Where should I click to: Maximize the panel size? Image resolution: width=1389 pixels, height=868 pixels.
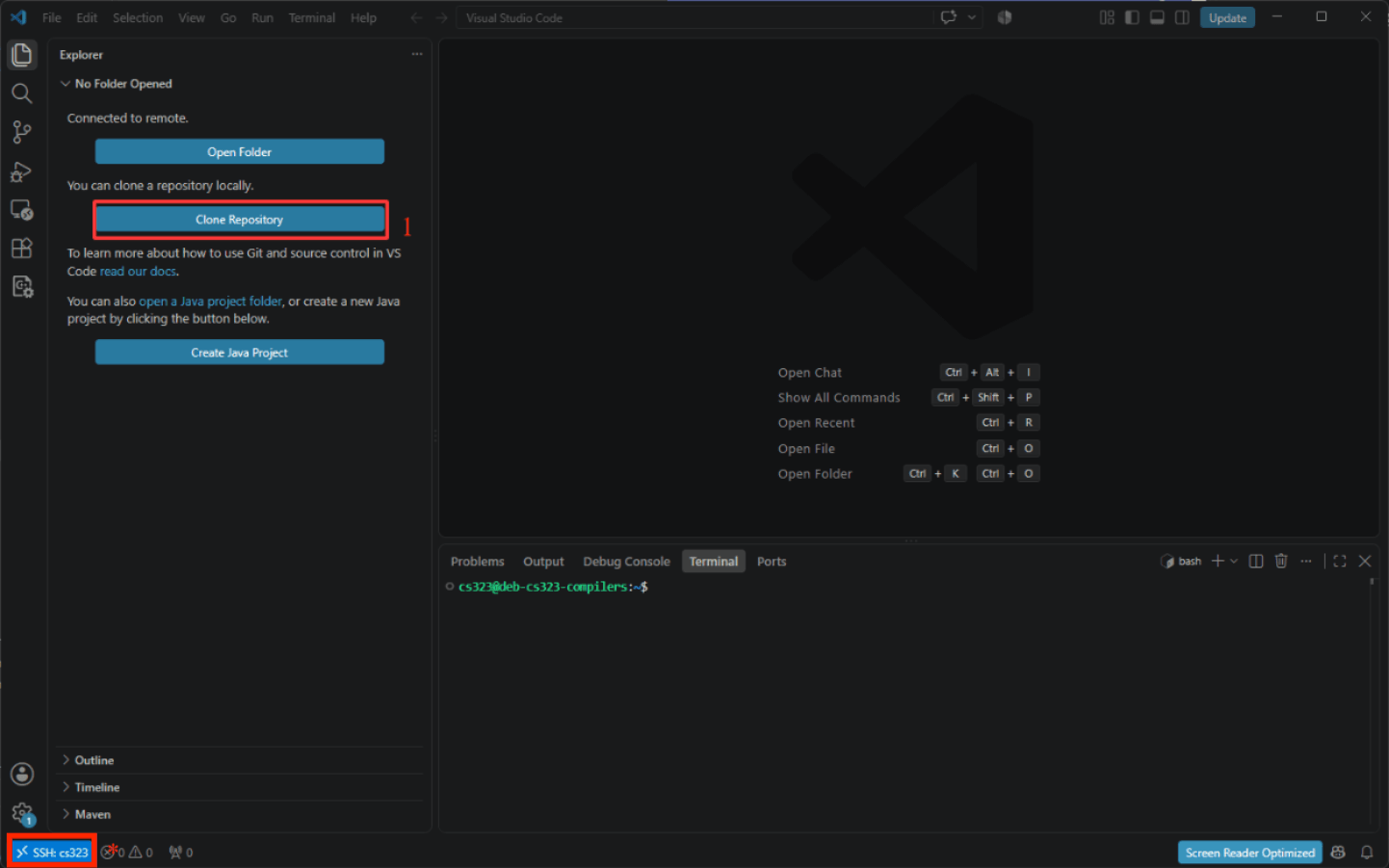coord(1340,561)
